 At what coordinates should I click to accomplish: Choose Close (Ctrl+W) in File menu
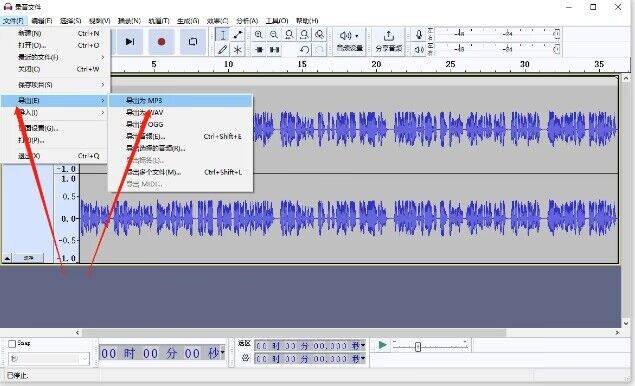(55, 69)
